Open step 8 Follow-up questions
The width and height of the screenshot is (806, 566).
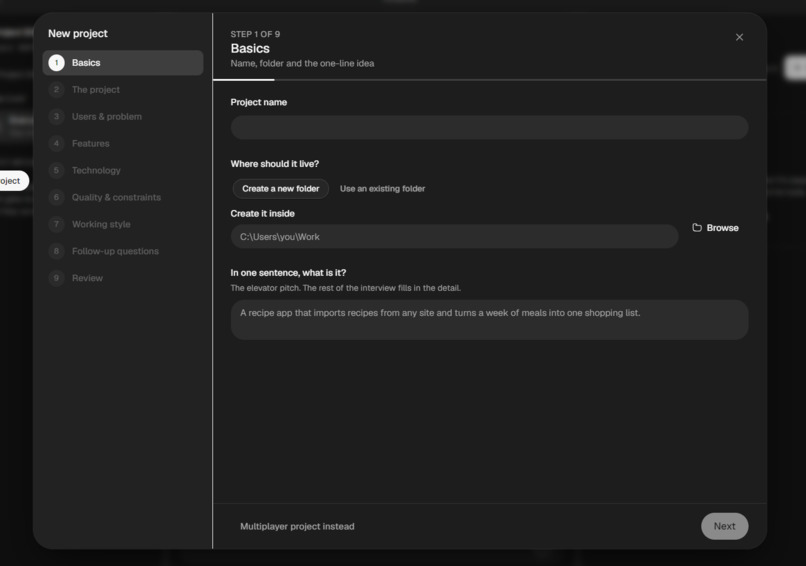pyautogui.click(x=123, y=251)
